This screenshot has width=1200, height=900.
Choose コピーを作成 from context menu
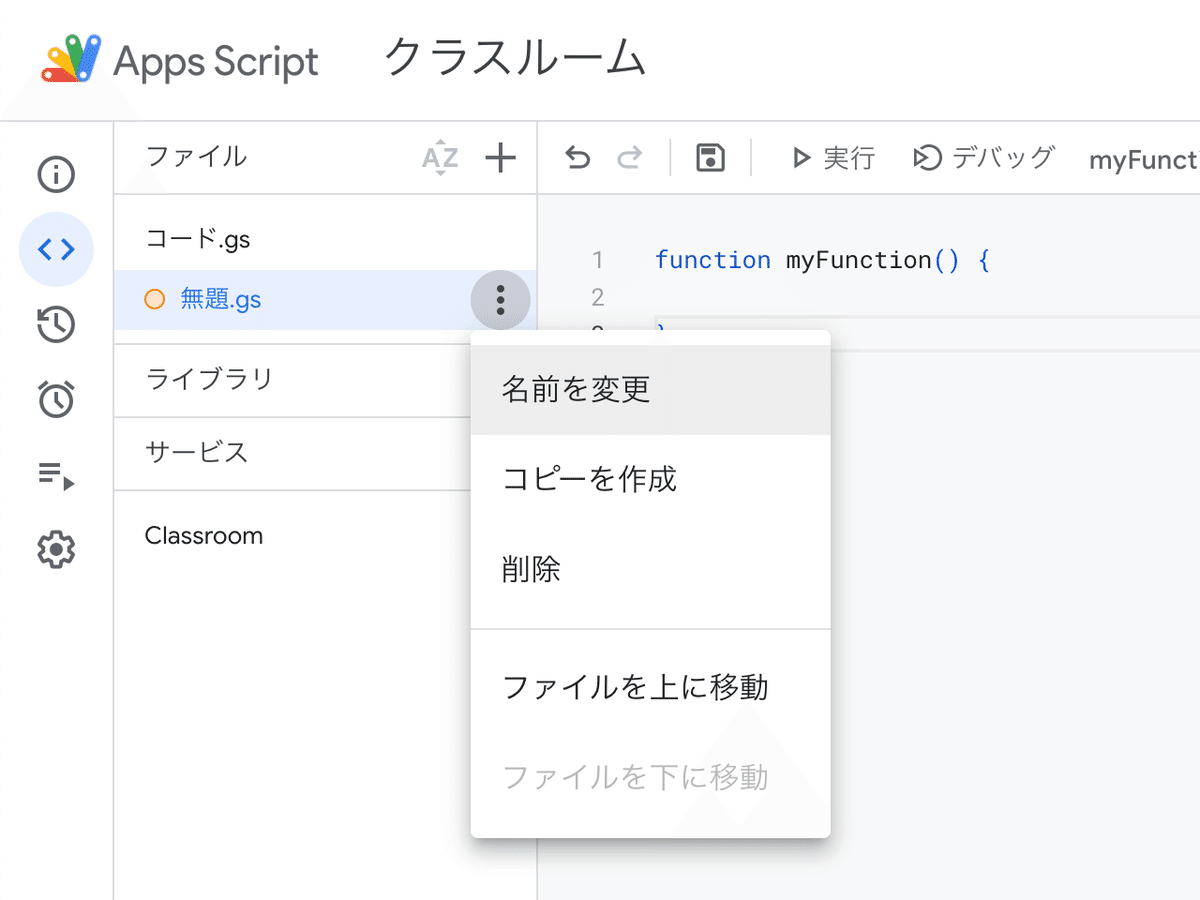(650, 480)
